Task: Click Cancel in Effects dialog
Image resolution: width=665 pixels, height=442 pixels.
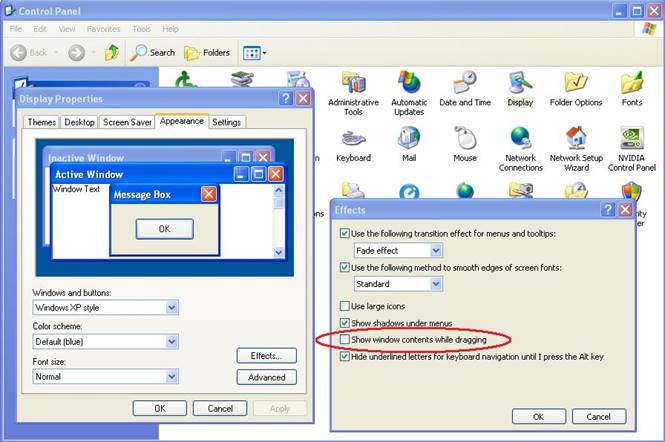Action: [x=599, y=416]
